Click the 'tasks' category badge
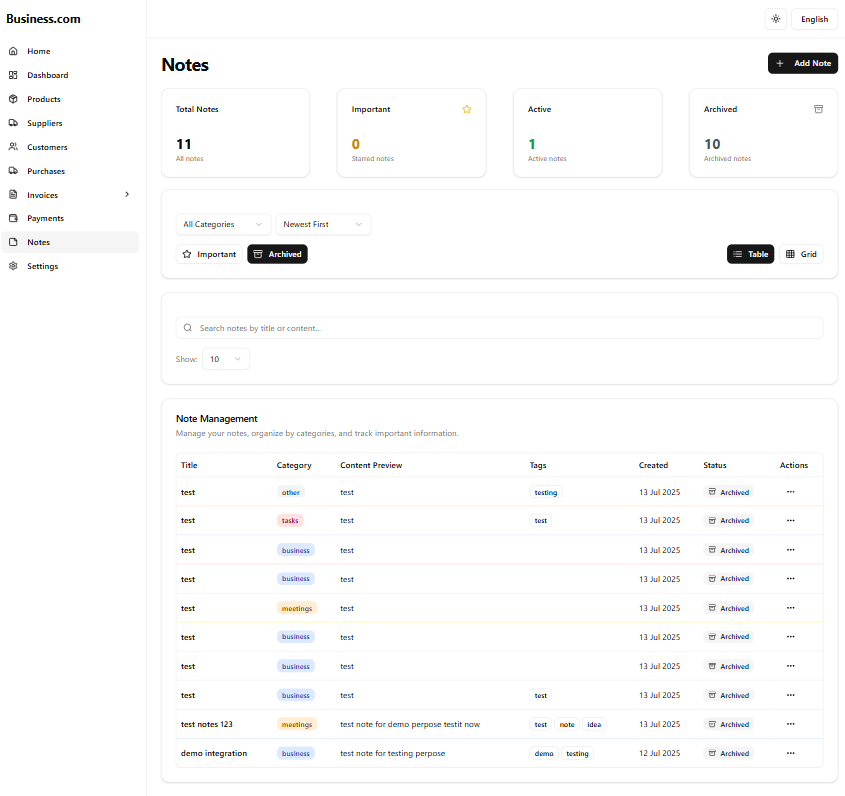This screenshot has height=796, width=845. tap(290, 520)
